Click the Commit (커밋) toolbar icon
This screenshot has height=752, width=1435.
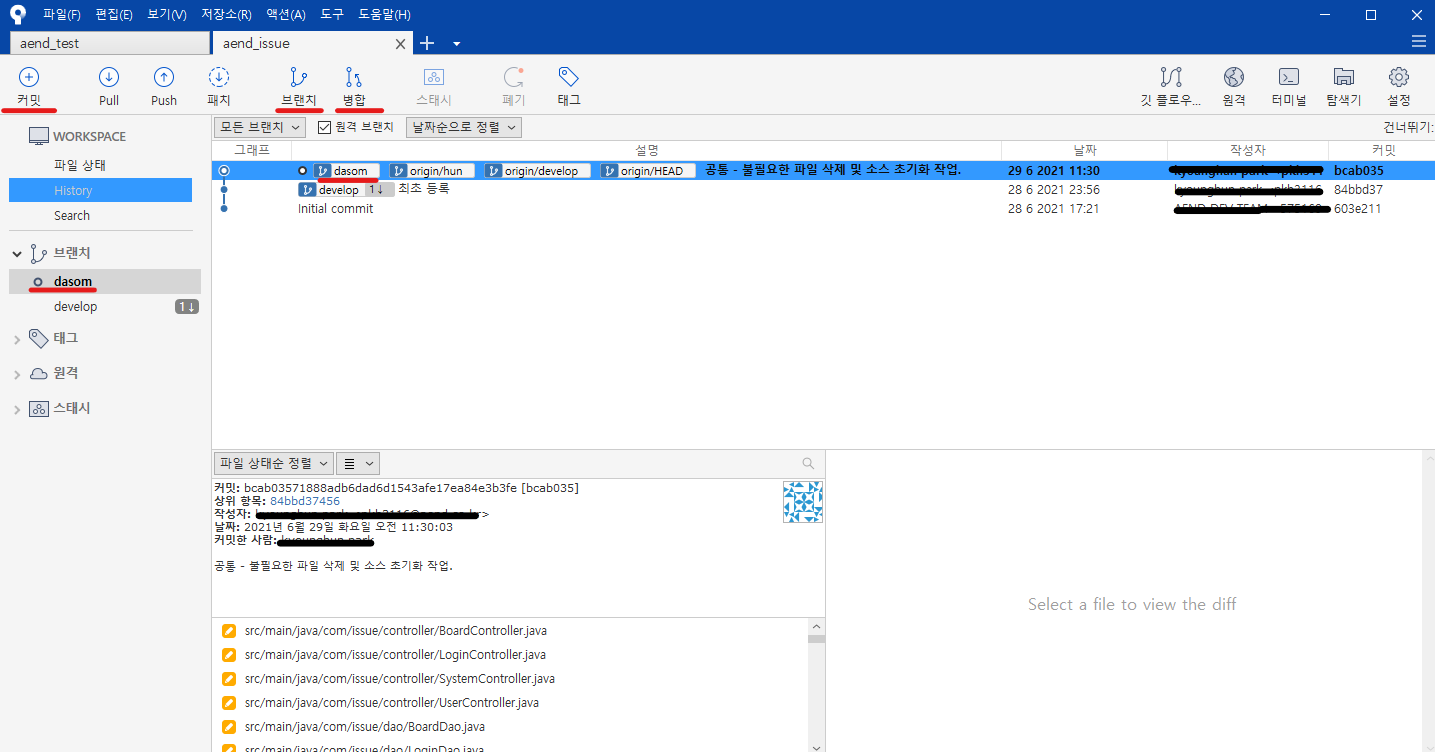(x=29, y=77)
